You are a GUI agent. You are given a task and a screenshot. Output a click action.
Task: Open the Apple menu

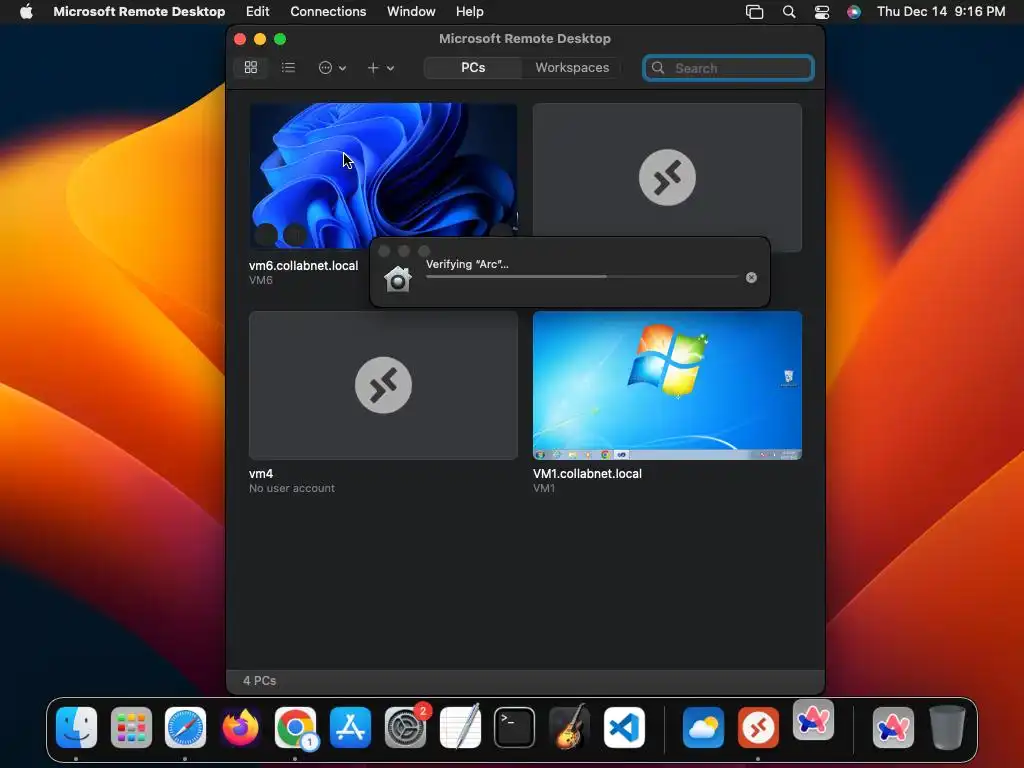[x=25, y=11]
